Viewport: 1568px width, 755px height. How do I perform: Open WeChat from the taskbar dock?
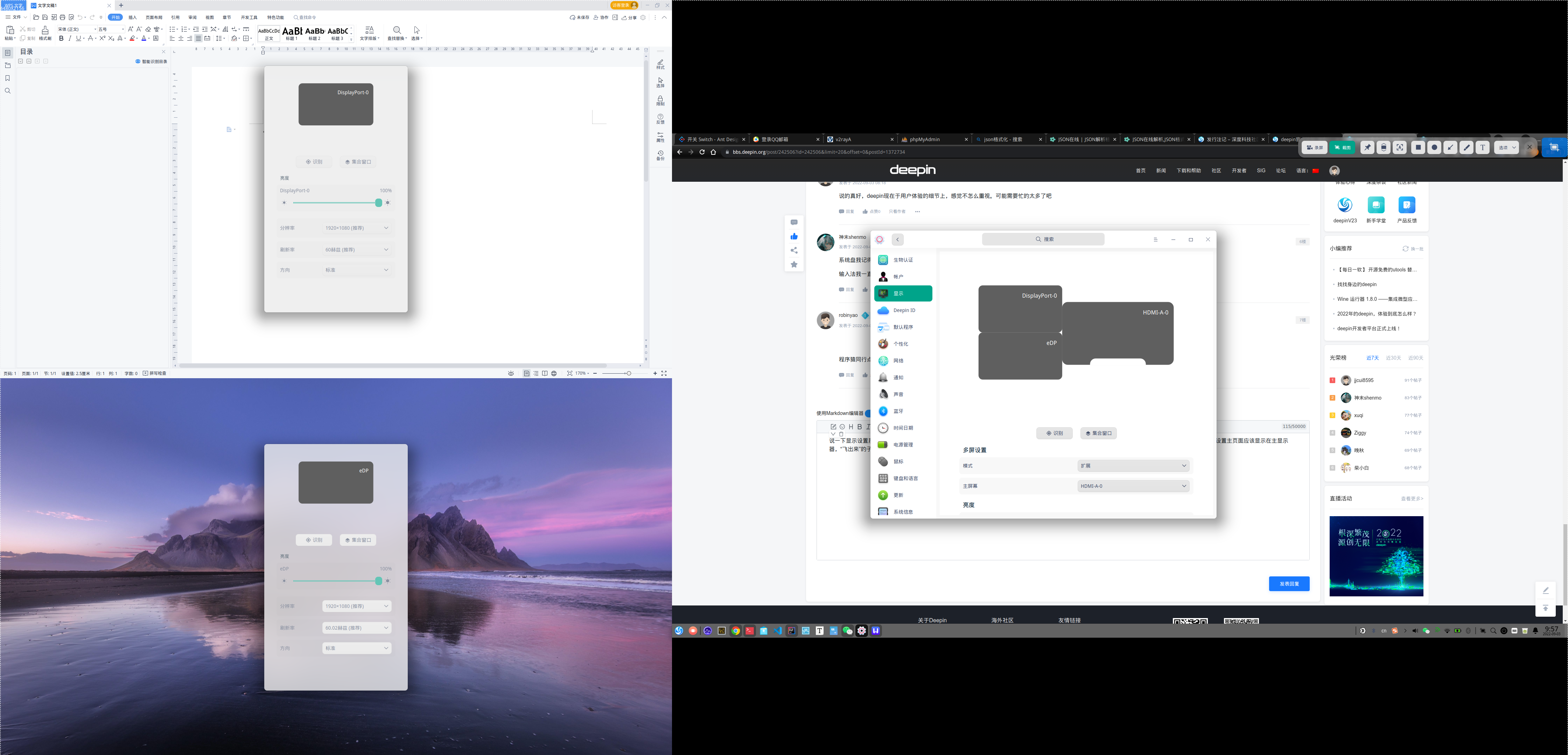click(847, 631)
